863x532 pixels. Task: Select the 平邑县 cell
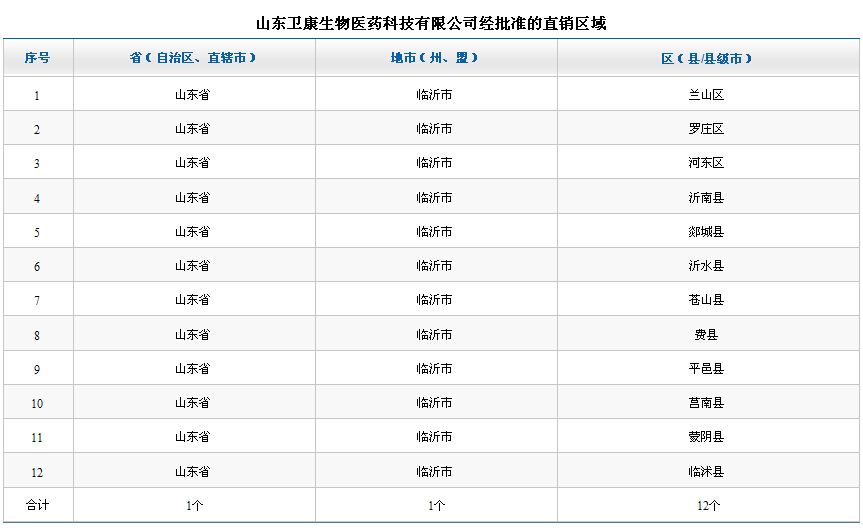pyautogui.click(x=706, y=369)
